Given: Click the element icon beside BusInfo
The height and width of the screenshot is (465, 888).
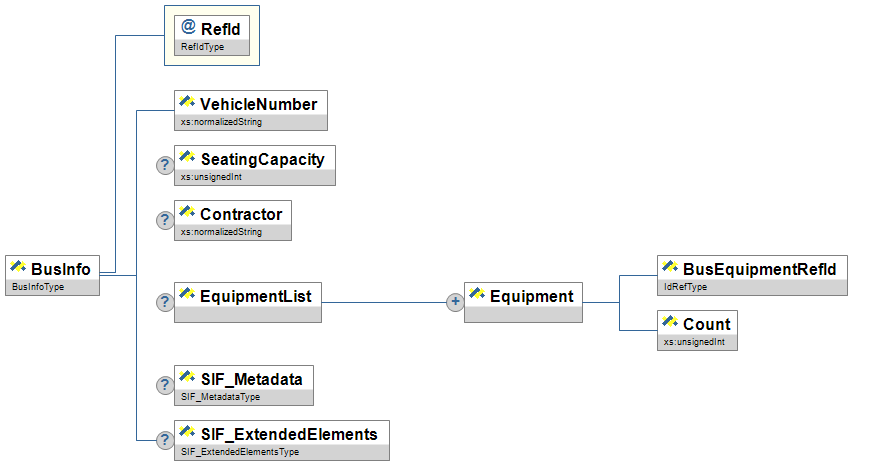Looking at the screenshot, I should click(x=18, y=268).
